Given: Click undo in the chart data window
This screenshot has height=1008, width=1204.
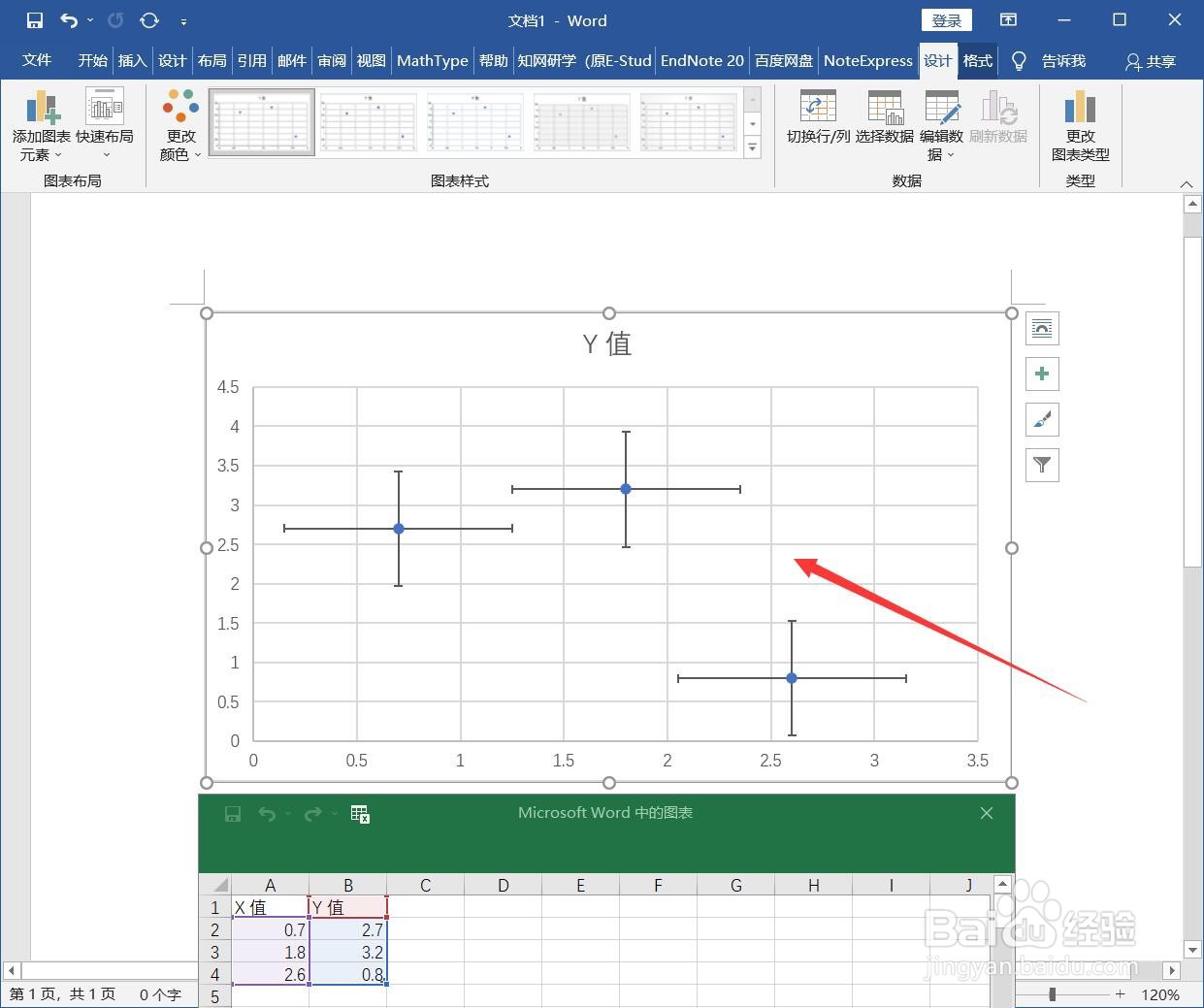Looking at the screenshot, I should coord(266,814).
